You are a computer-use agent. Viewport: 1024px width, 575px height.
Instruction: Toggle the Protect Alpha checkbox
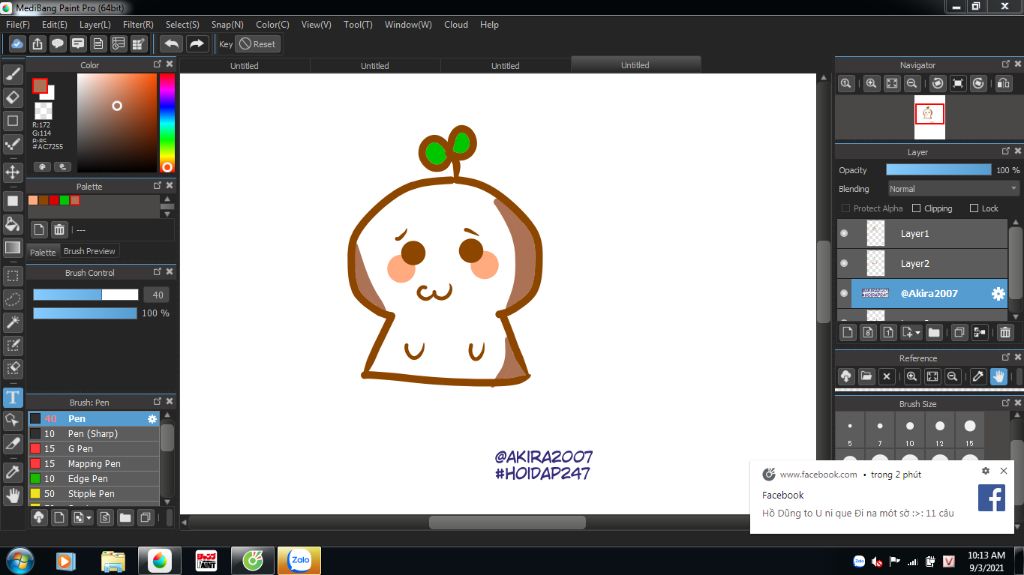pos(846,208)
